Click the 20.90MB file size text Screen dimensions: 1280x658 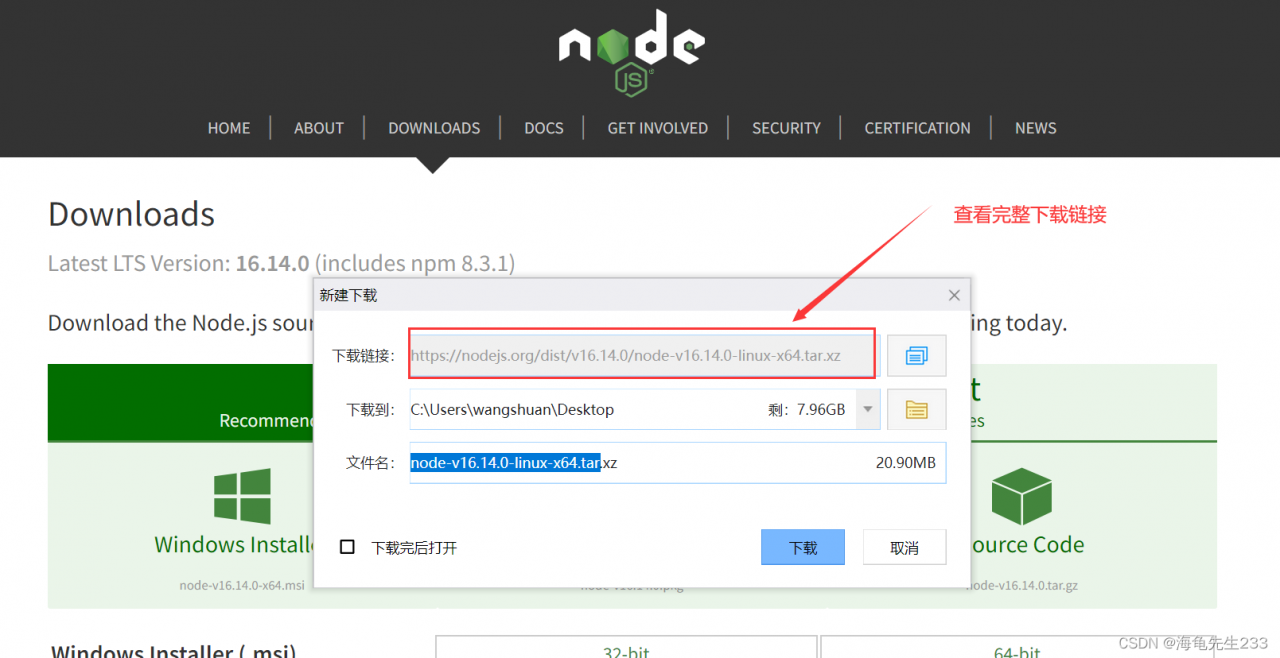click(x=905, y=463)
